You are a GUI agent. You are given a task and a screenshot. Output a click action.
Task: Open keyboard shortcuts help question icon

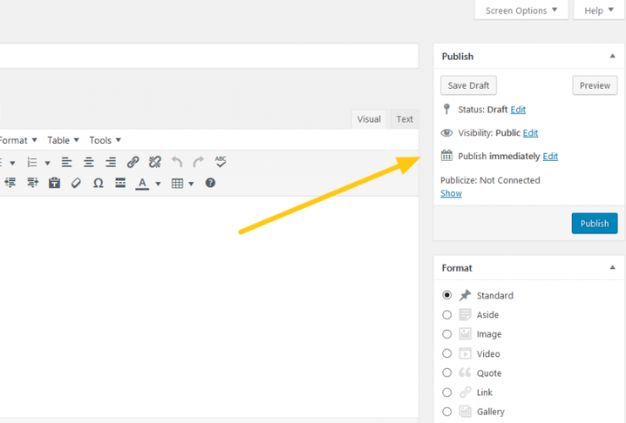[x=210, y=183]
